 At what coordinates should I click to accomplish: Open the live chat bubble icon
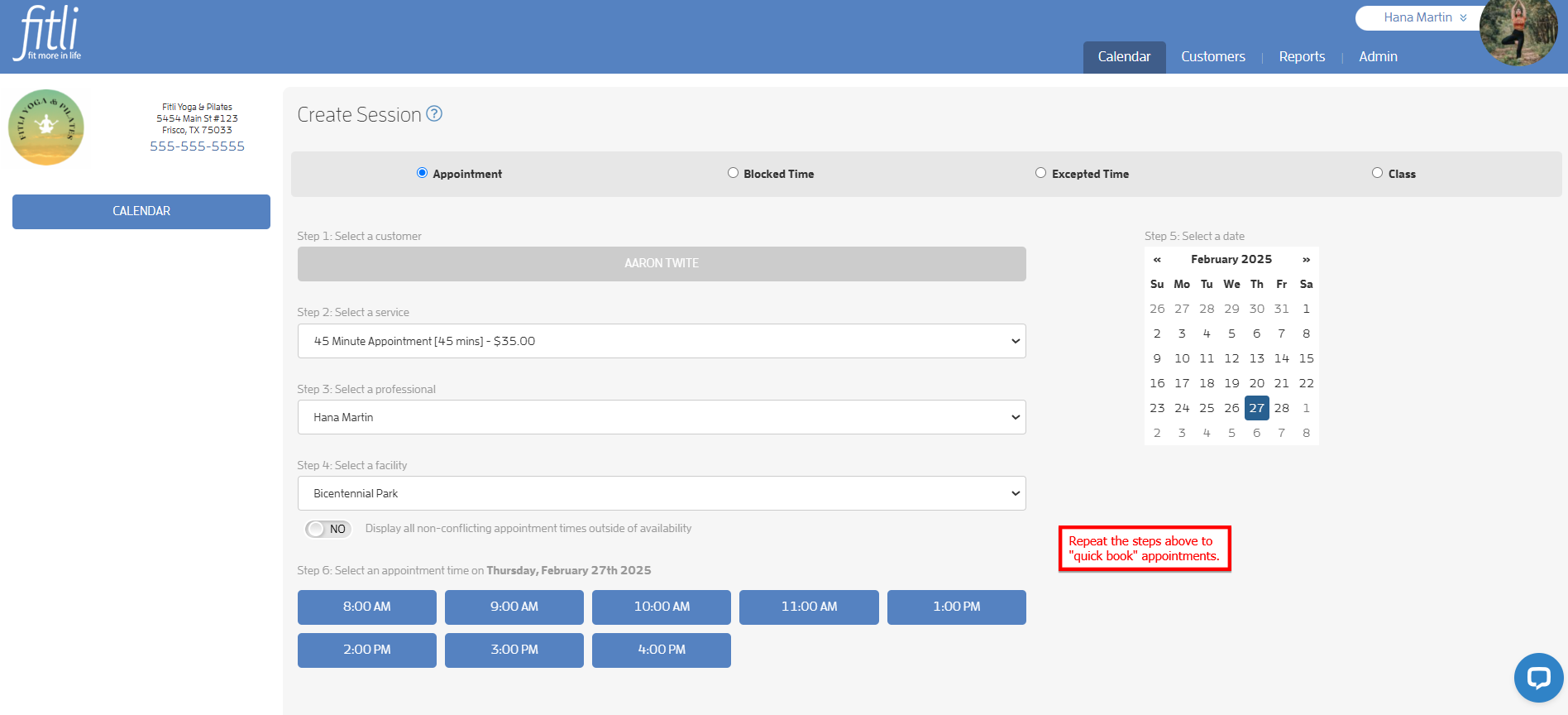click(1538, 678)
